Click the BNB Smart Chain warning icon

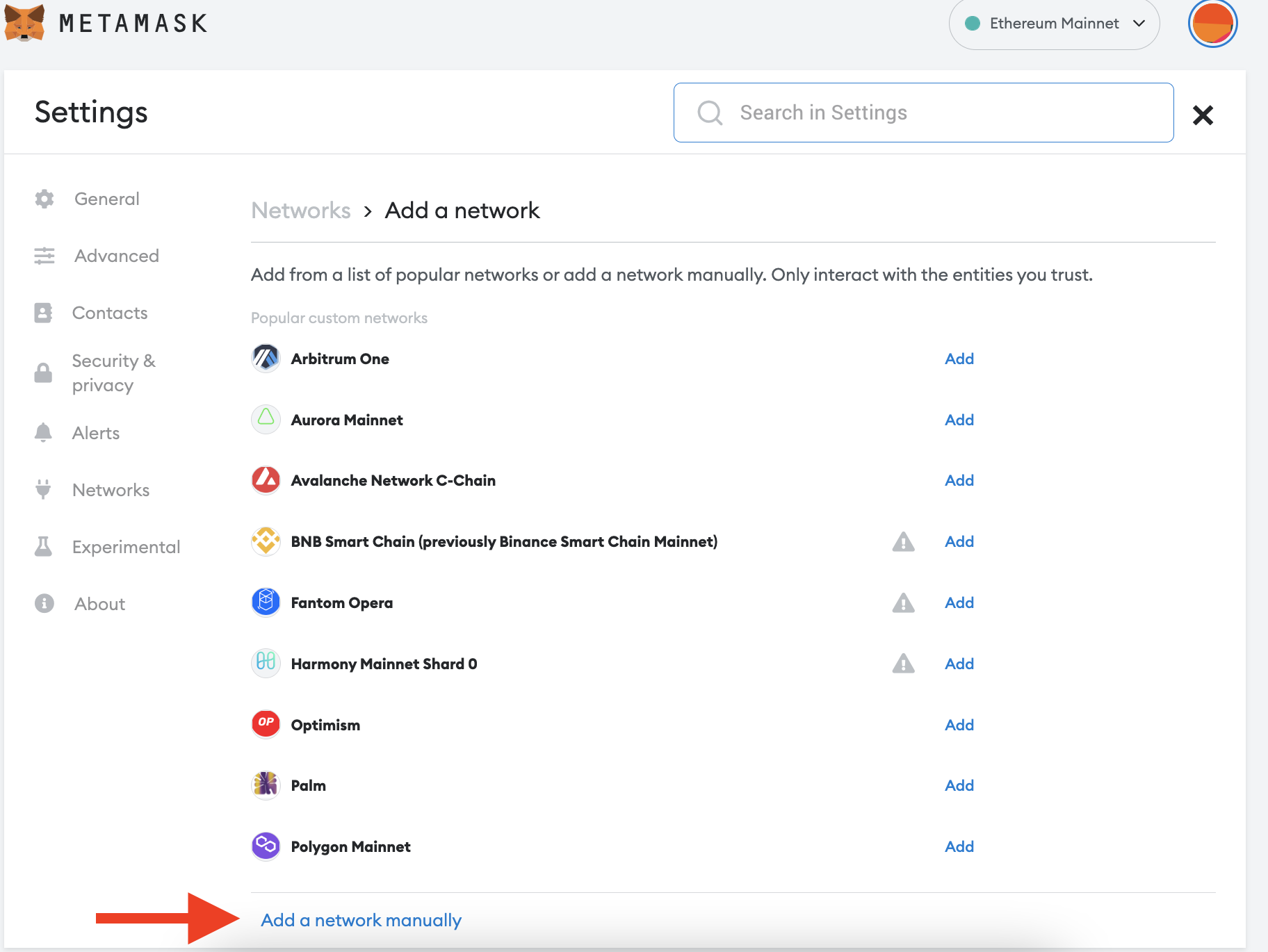[903, 542]
